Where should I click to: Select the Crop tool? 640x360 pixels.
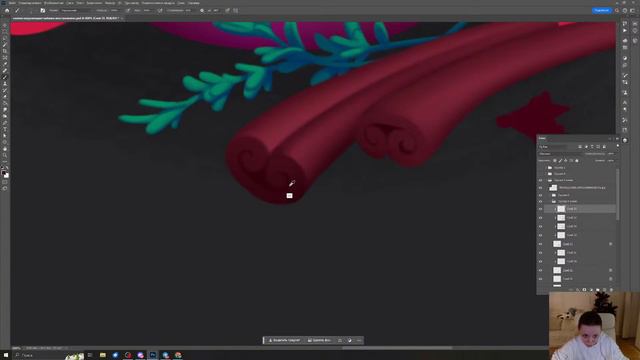(5, 51)
